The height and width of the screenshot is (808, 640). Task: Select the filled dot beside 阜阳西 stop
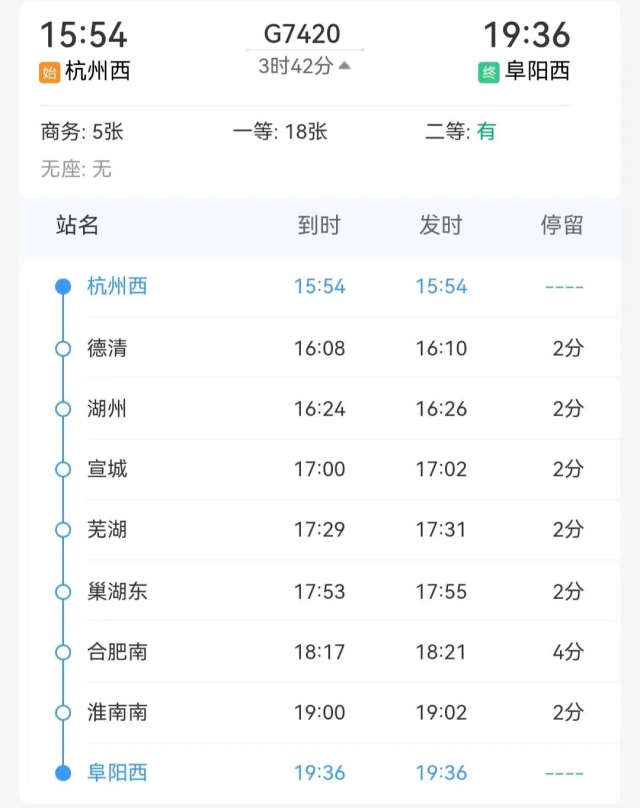pos(63,773)
